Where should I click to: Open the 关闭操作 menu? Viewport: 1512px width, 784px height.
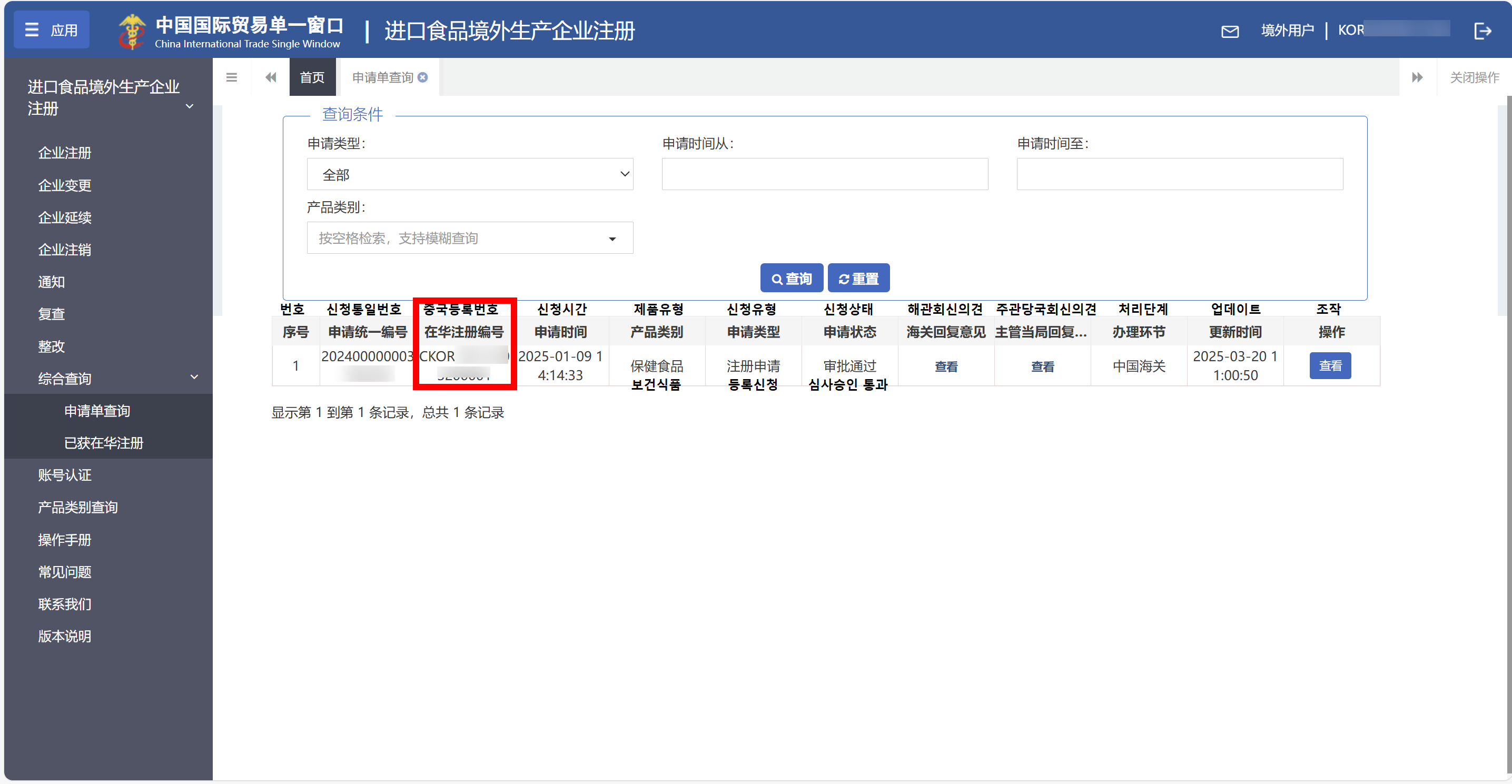1474,77
